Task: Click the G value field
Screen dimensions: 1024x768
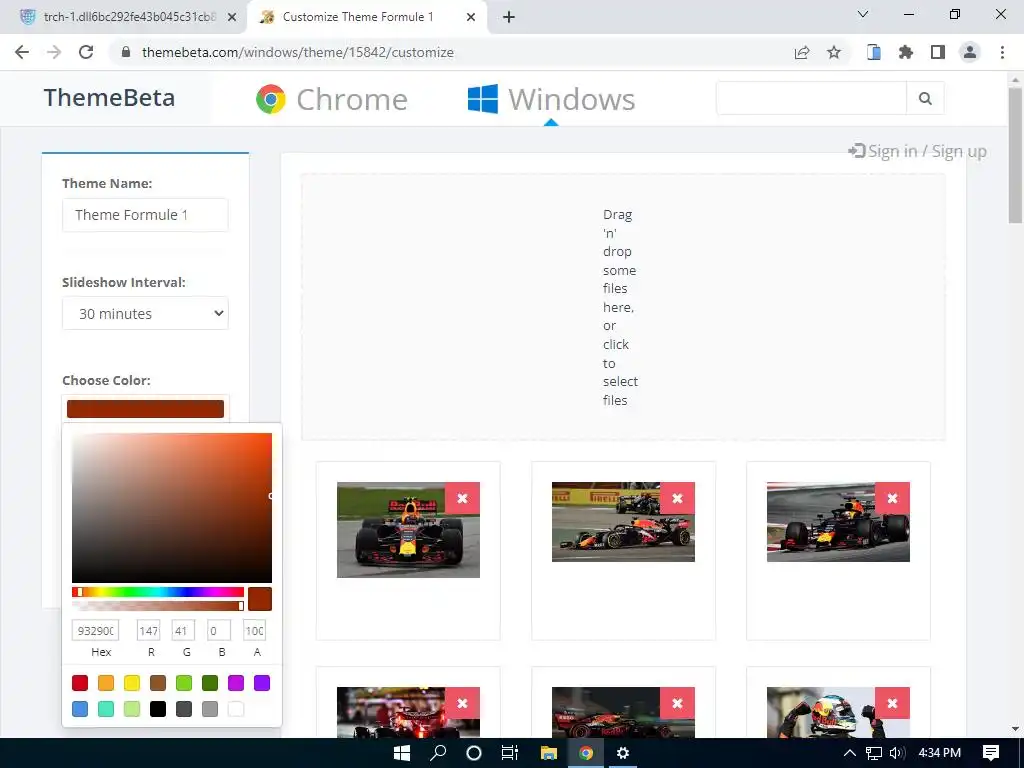Action: pyautogui.click(x=183, y=631)
